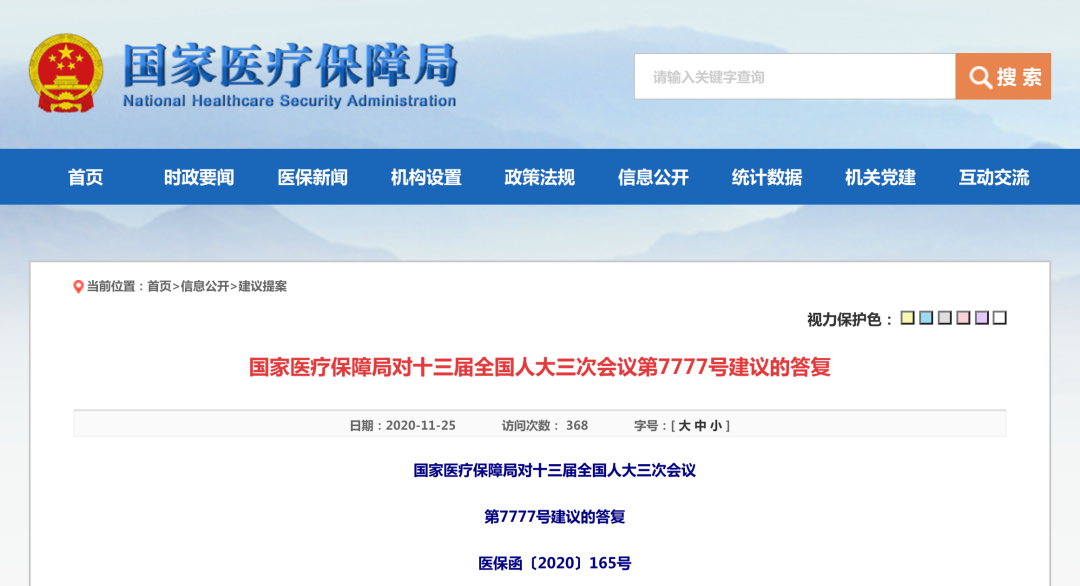Select 政策法规 navigation item
1080x586 pixels.
540,177
